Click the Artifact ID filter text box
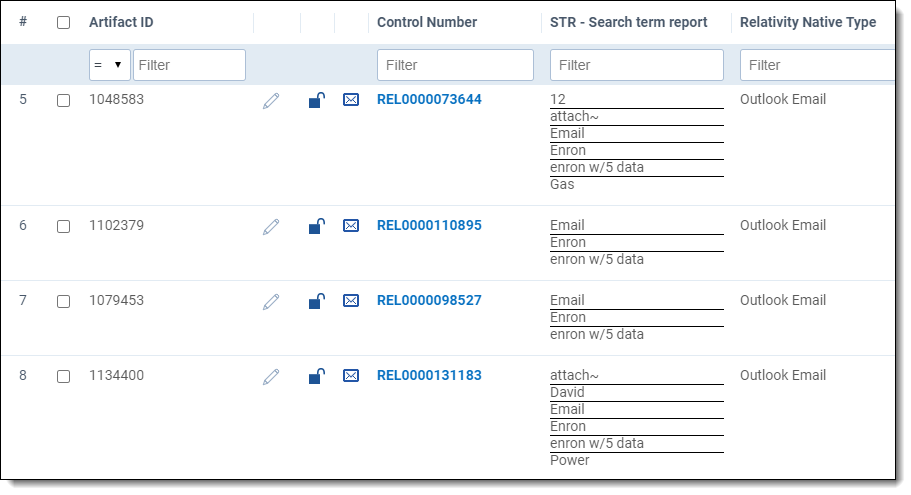Screen dimensions: 911x495 (189, 65)
